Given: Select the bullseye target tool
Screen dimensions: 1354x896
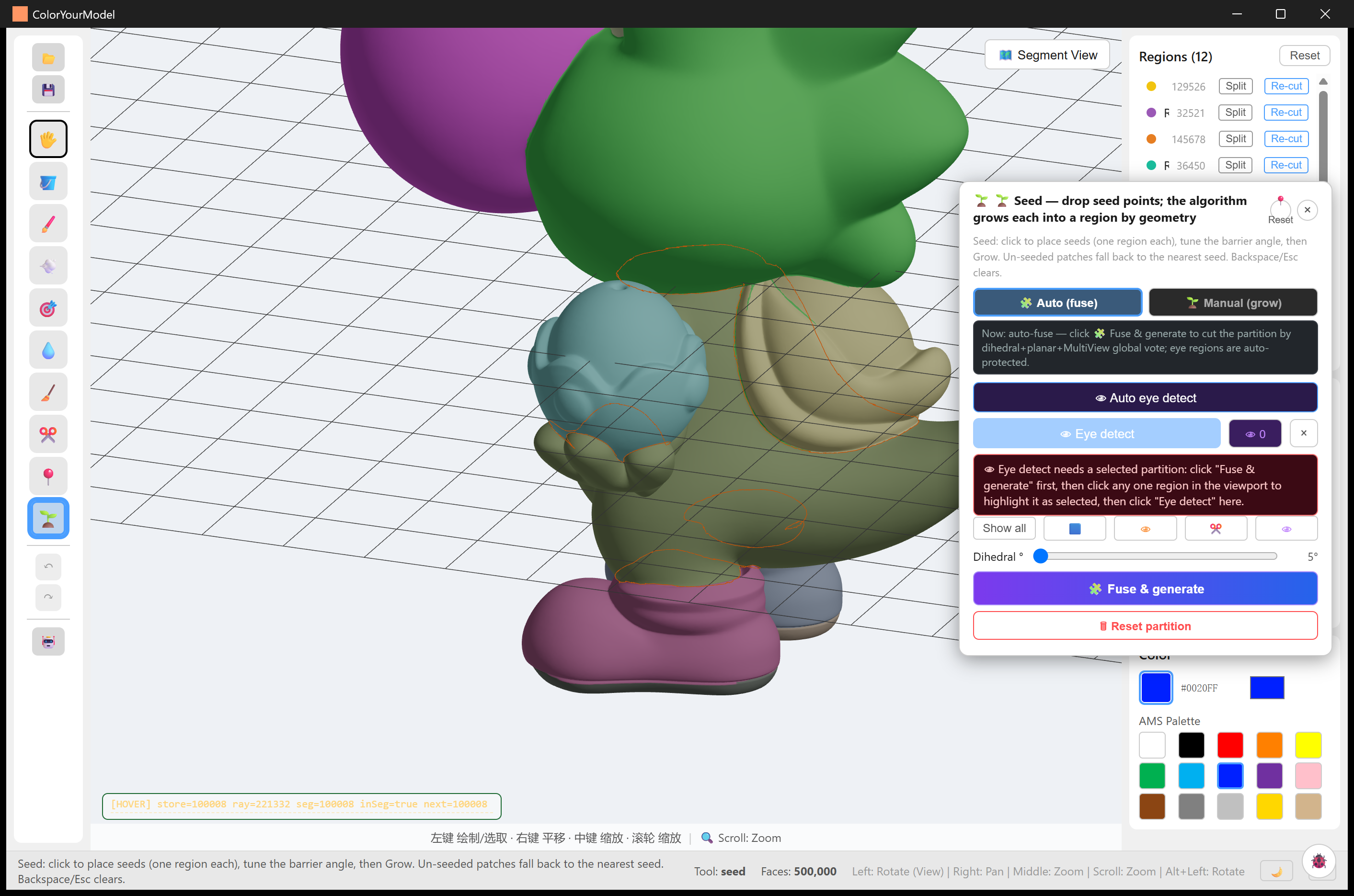Looking at the screenshot, I should pos(48,308).
